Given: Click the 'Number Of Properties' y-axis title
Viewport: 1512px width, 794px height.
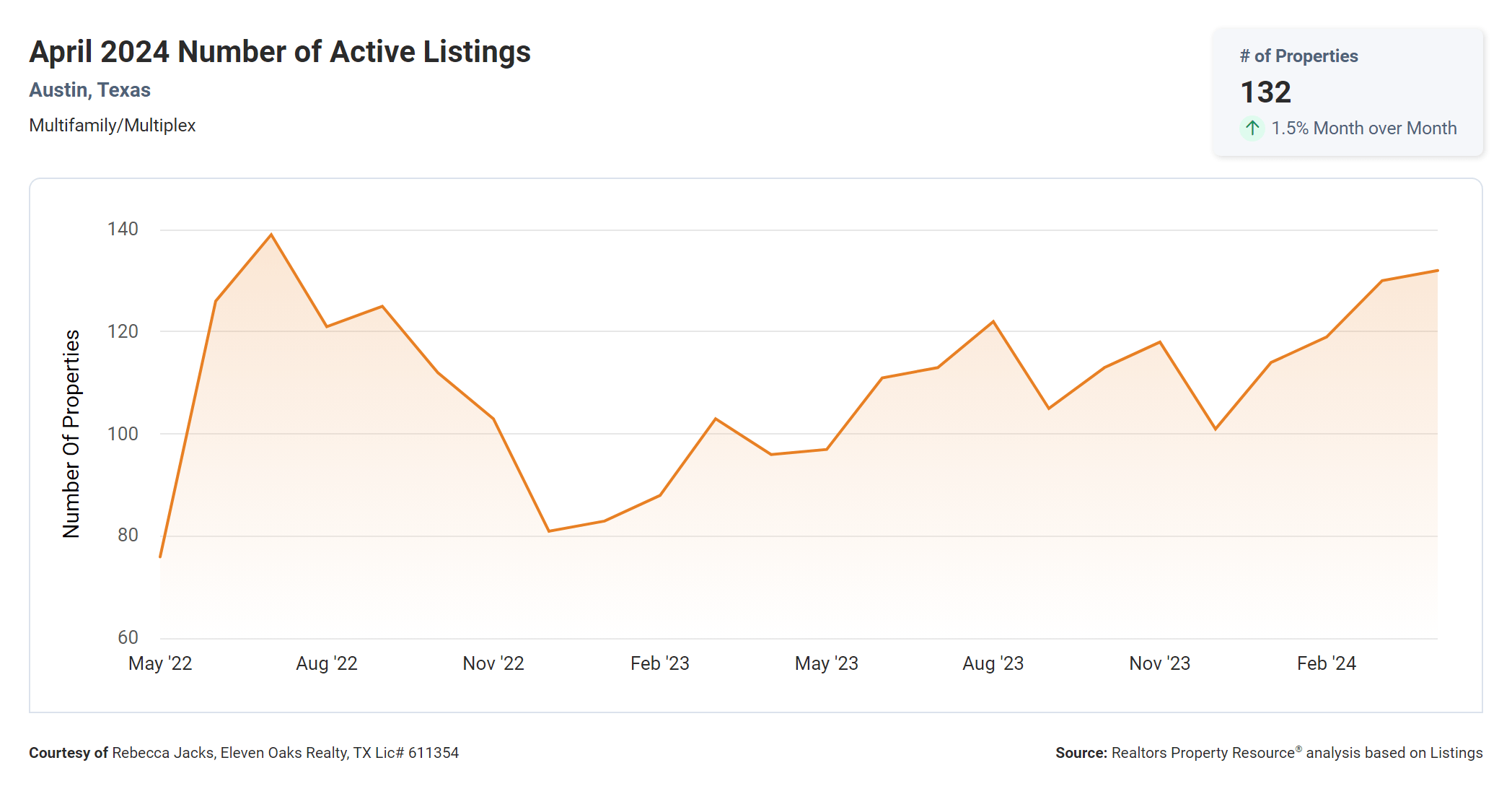Looking at the screenshot, I should [x=71, y=433].
